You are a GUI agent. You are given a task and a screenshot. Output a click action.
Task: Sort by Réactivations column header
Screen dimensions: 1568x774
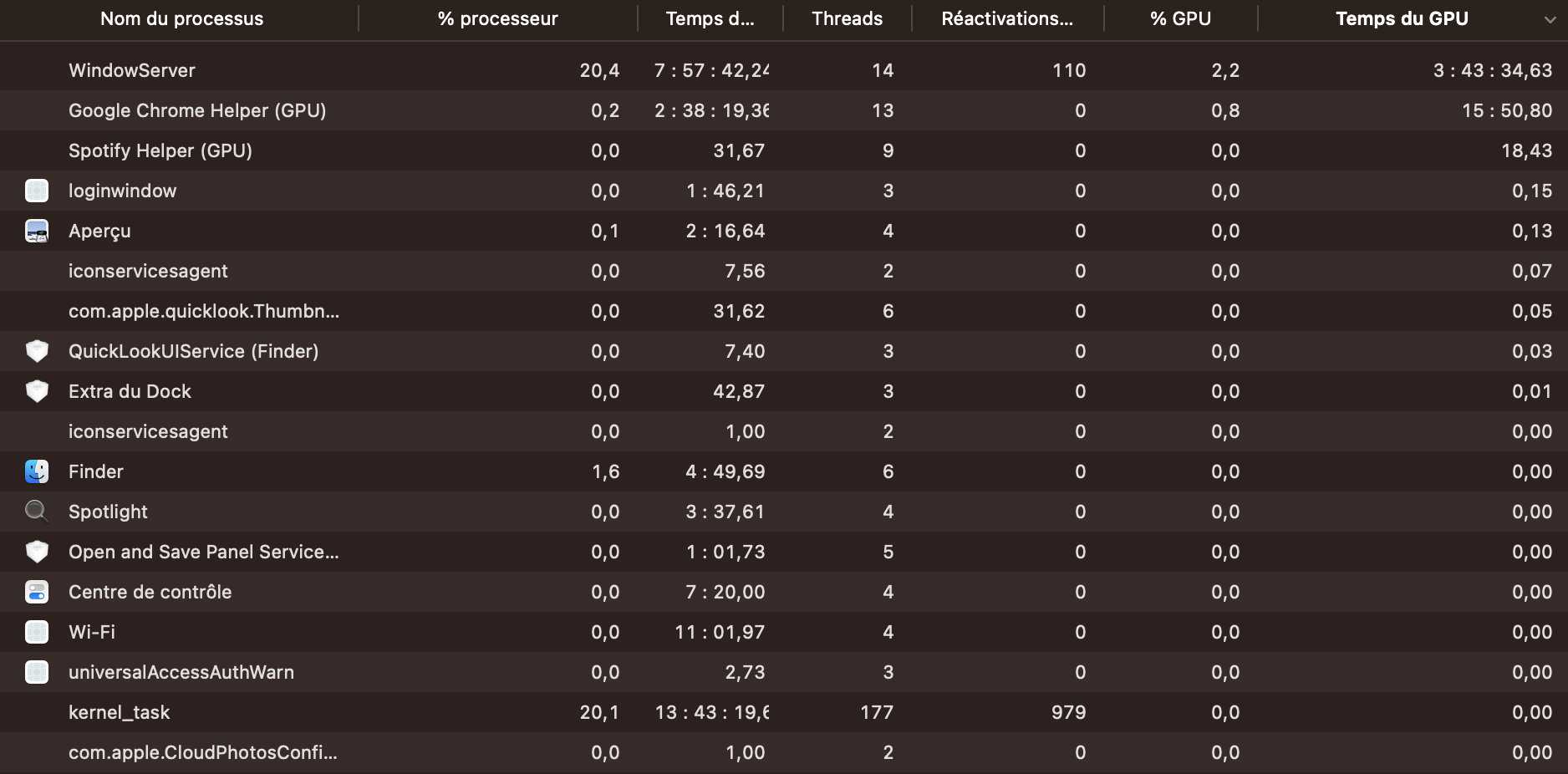[1006, 18]
